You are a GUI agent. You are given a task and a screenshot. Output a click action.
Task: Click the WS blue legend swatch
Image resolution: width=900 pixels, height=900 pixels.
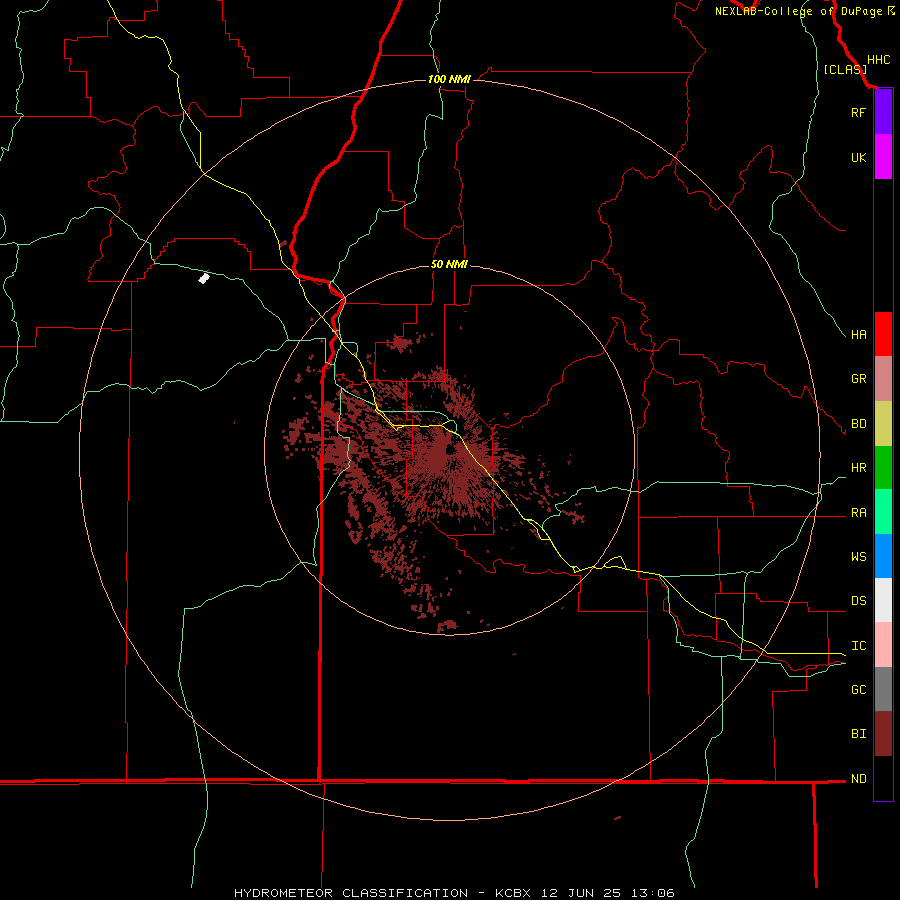click(x=883, y=556)
